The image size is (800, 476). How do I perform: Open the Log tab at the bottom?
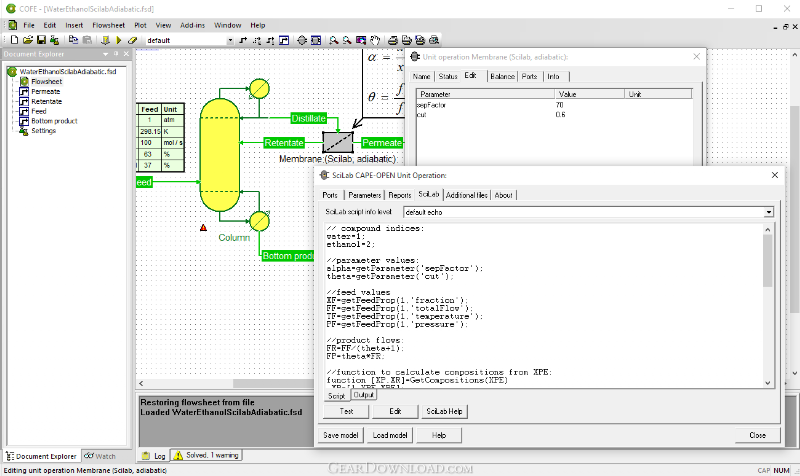coord(154,456)
